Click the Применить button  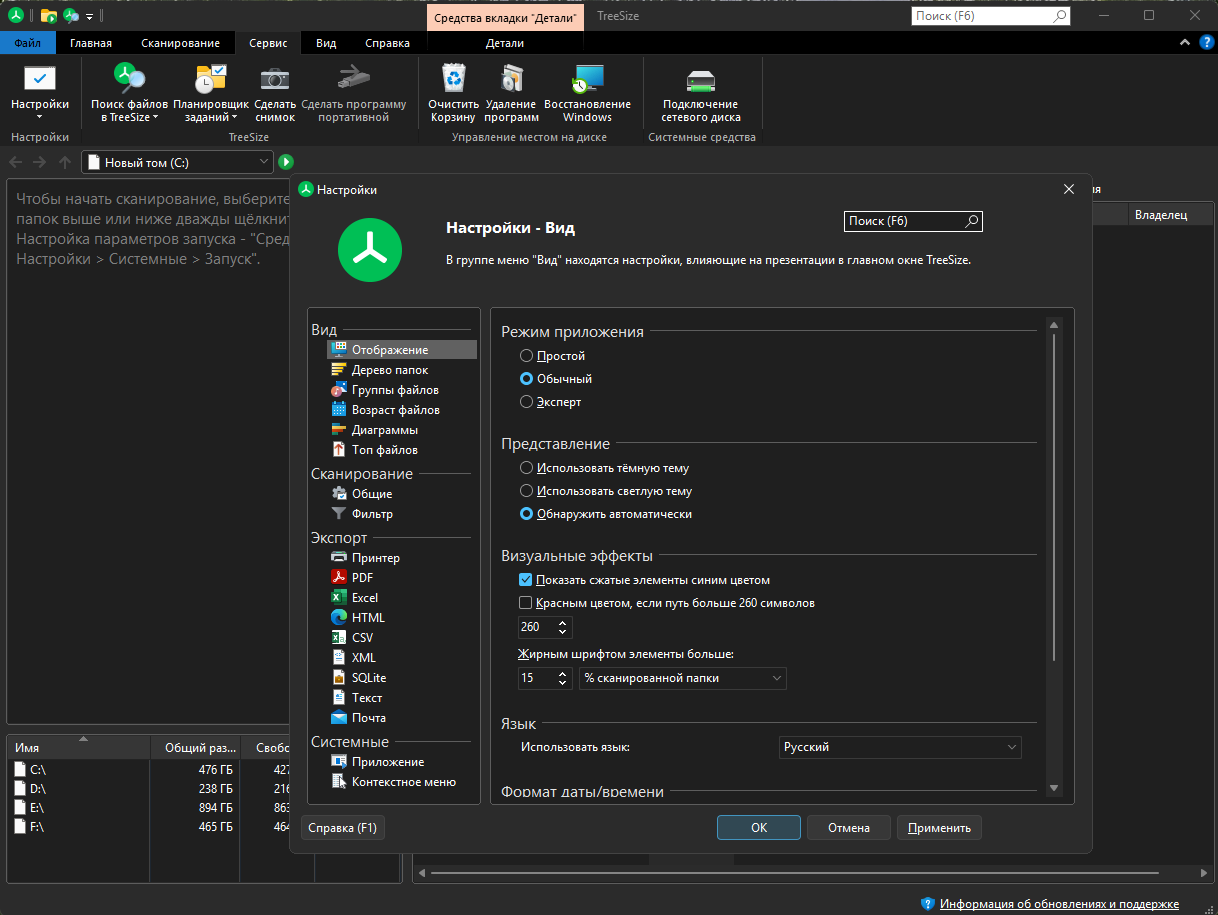[940, 828]
